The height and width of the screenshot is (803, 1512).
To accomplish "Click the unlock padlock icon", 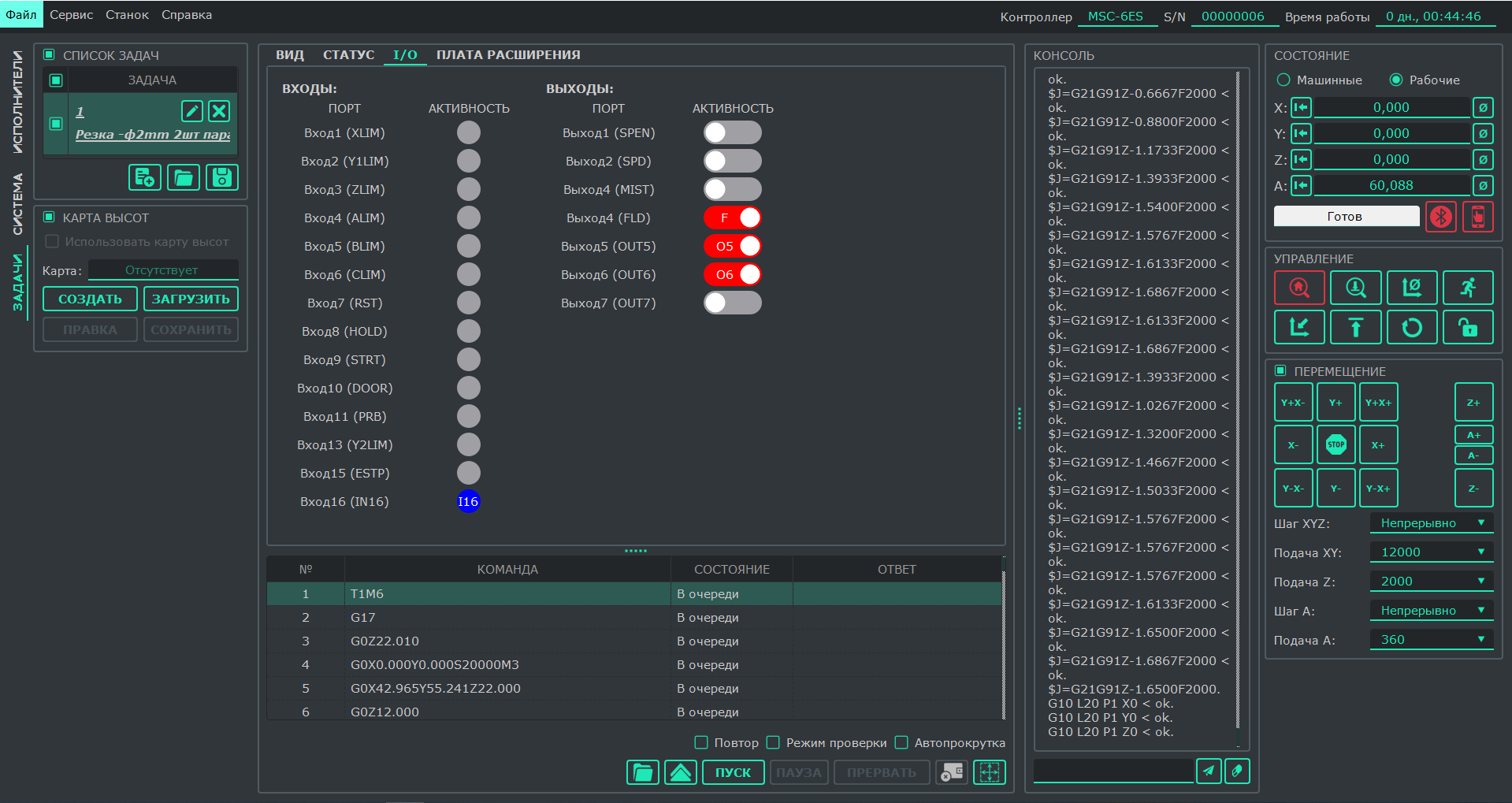I will coord(1468,327).
